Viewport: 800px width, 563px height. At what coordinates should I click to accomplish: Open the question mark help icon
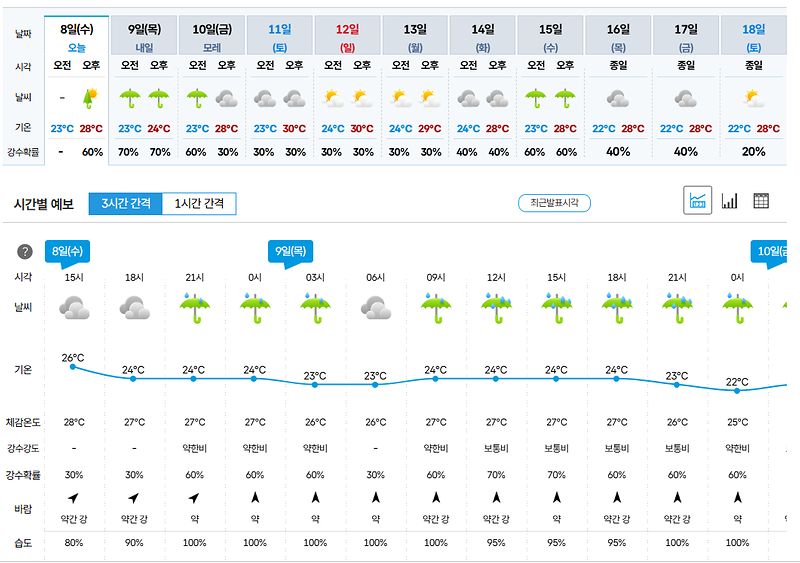[25, 251]
